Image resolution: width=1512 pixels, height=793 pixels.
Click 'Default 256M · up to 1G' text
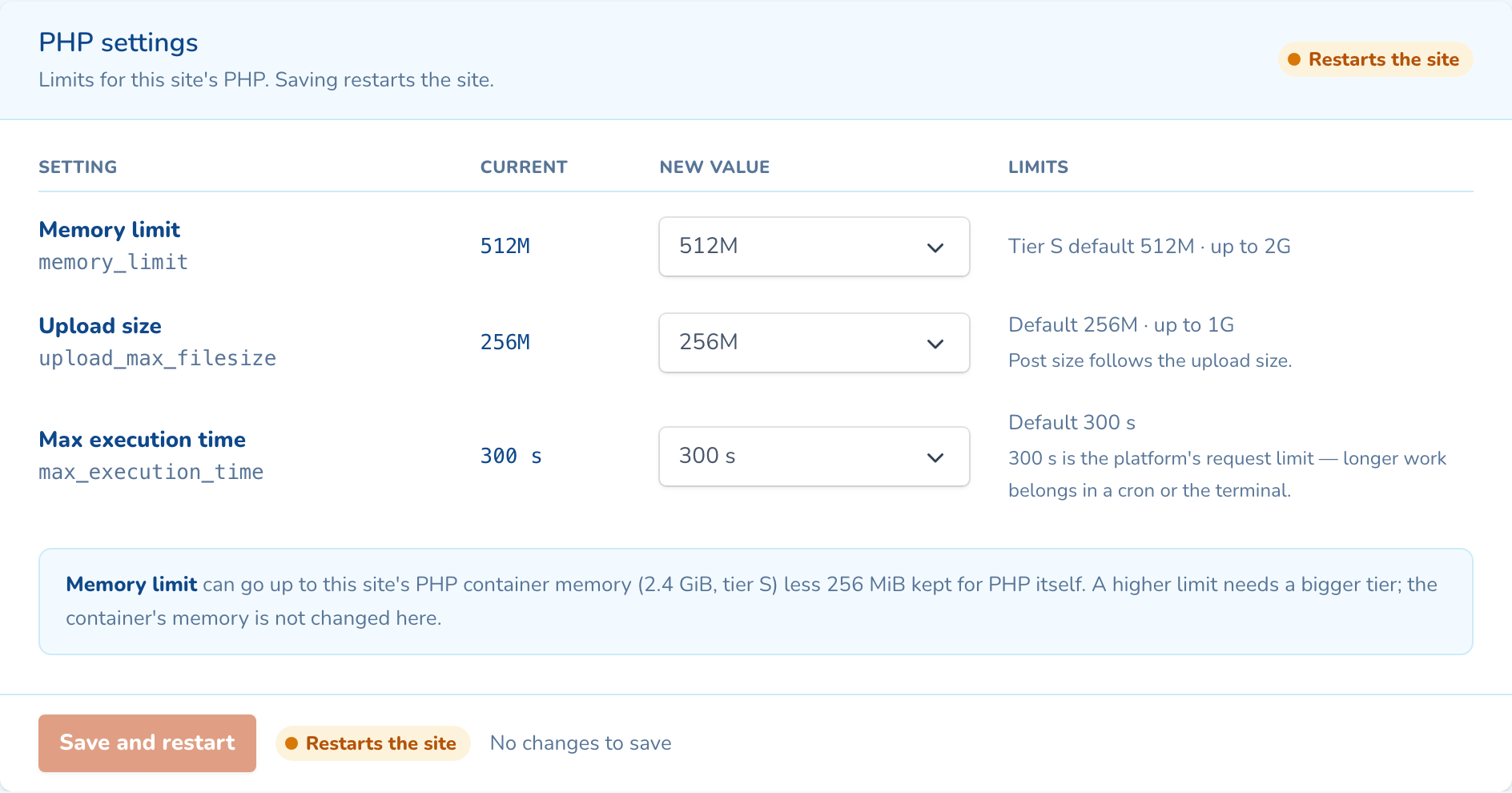coord(1121,325)
